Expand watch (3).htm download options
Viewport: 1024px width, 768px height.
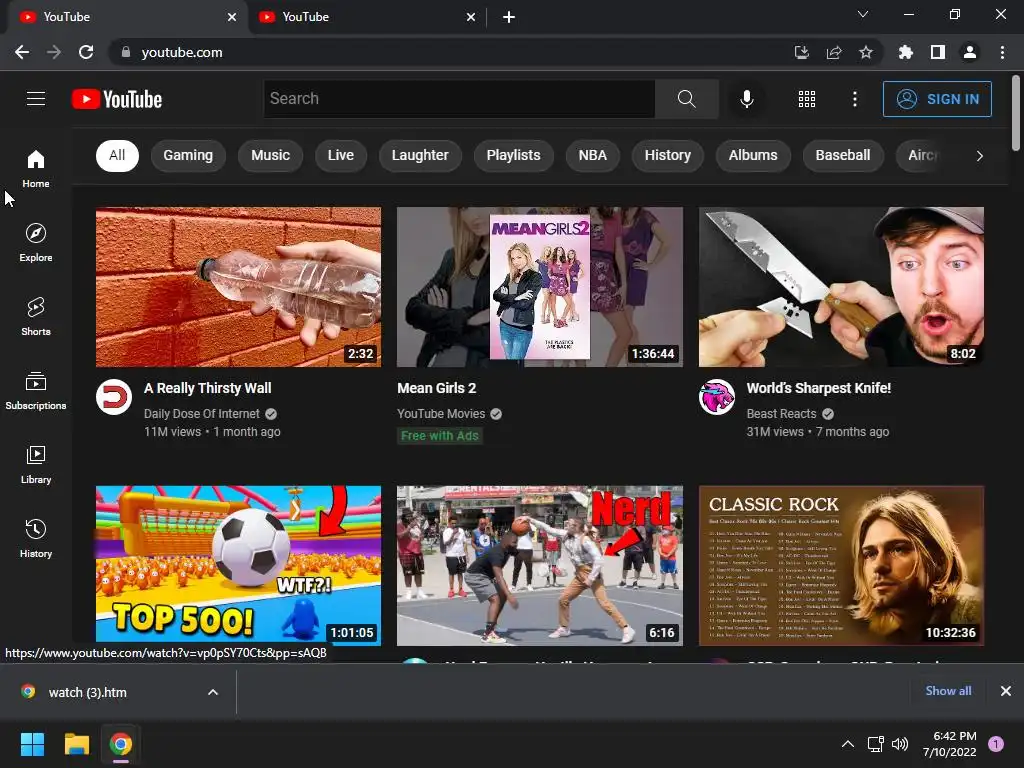213,692
